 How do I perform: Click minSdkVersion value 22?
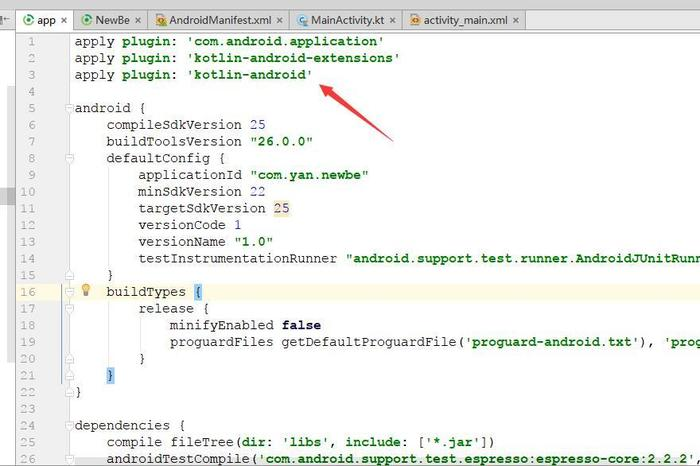[x=257, y=191]
